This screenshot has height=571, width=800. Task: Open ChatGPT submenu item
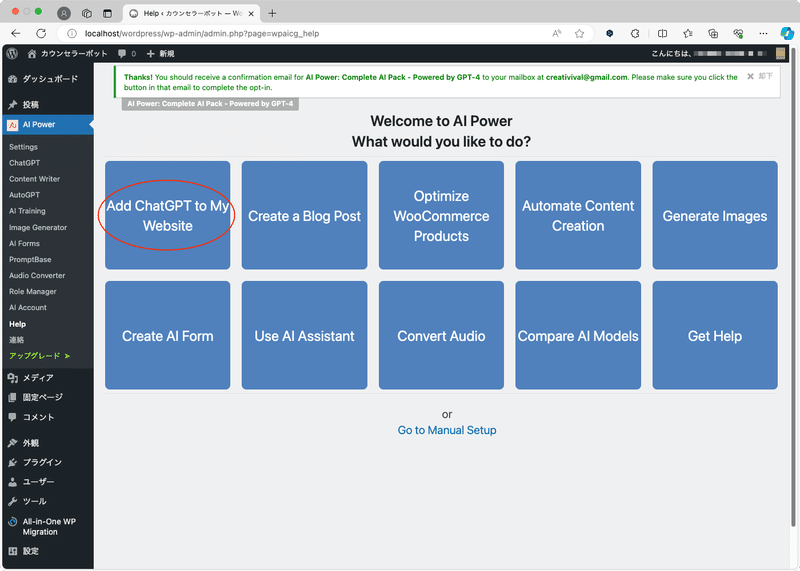pos(24,163)
